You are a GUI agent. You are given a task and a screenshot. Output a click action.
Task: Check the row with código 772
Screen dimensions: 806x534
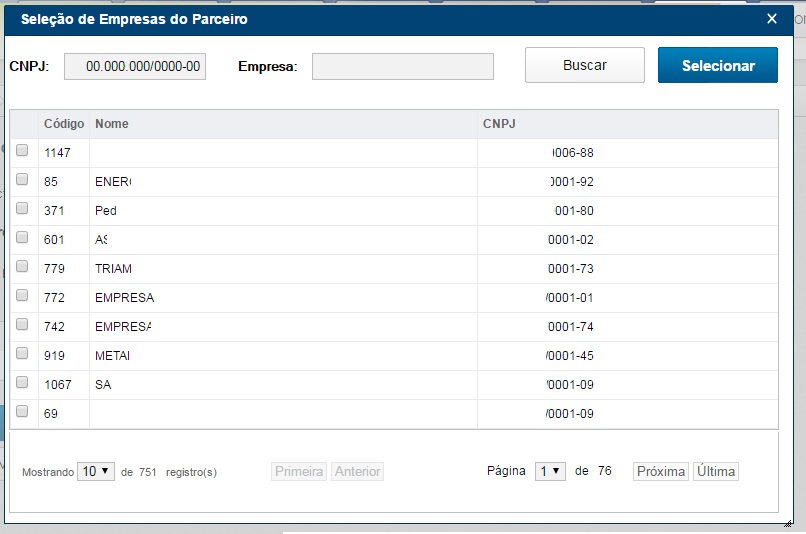pos(22,295)
